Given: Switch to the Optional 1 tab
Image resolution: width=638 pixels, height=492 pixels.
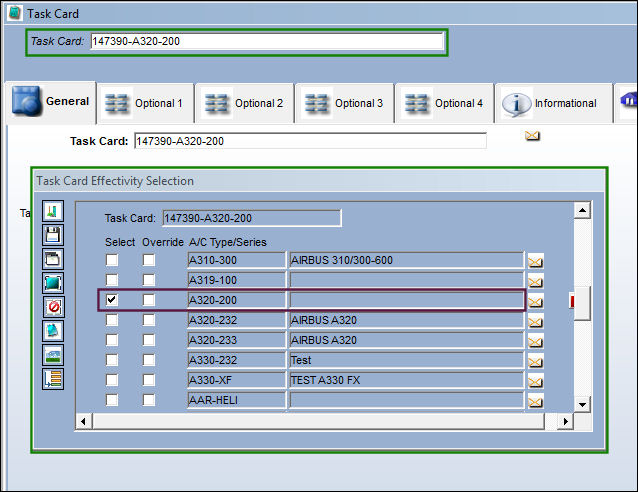Looking at the screenshot, I should (x=146, y=103).
